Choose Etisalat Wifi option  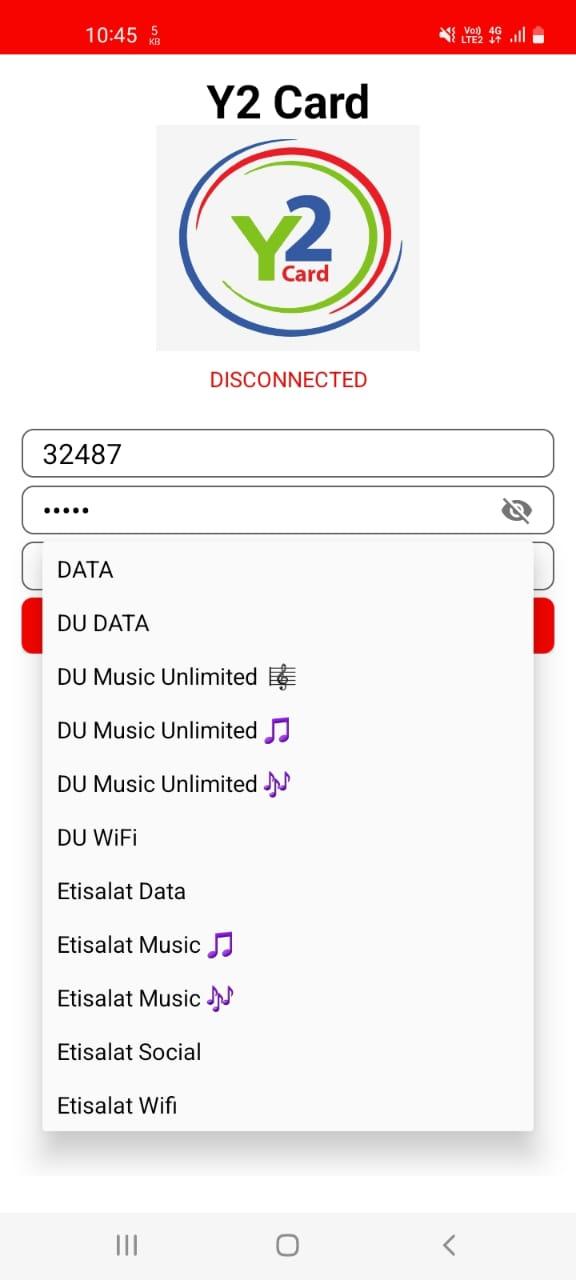tap(288, 1105)
